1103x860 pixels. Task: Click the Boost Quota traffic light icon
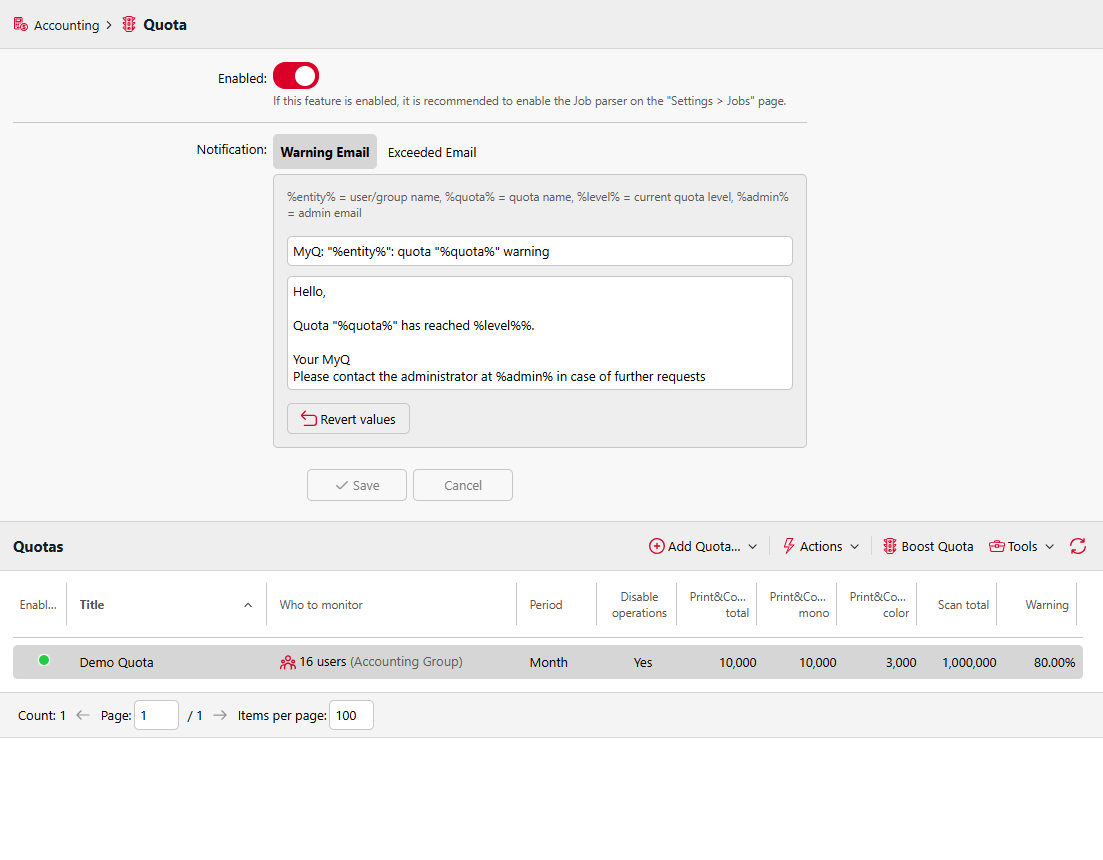pos(890,546)
